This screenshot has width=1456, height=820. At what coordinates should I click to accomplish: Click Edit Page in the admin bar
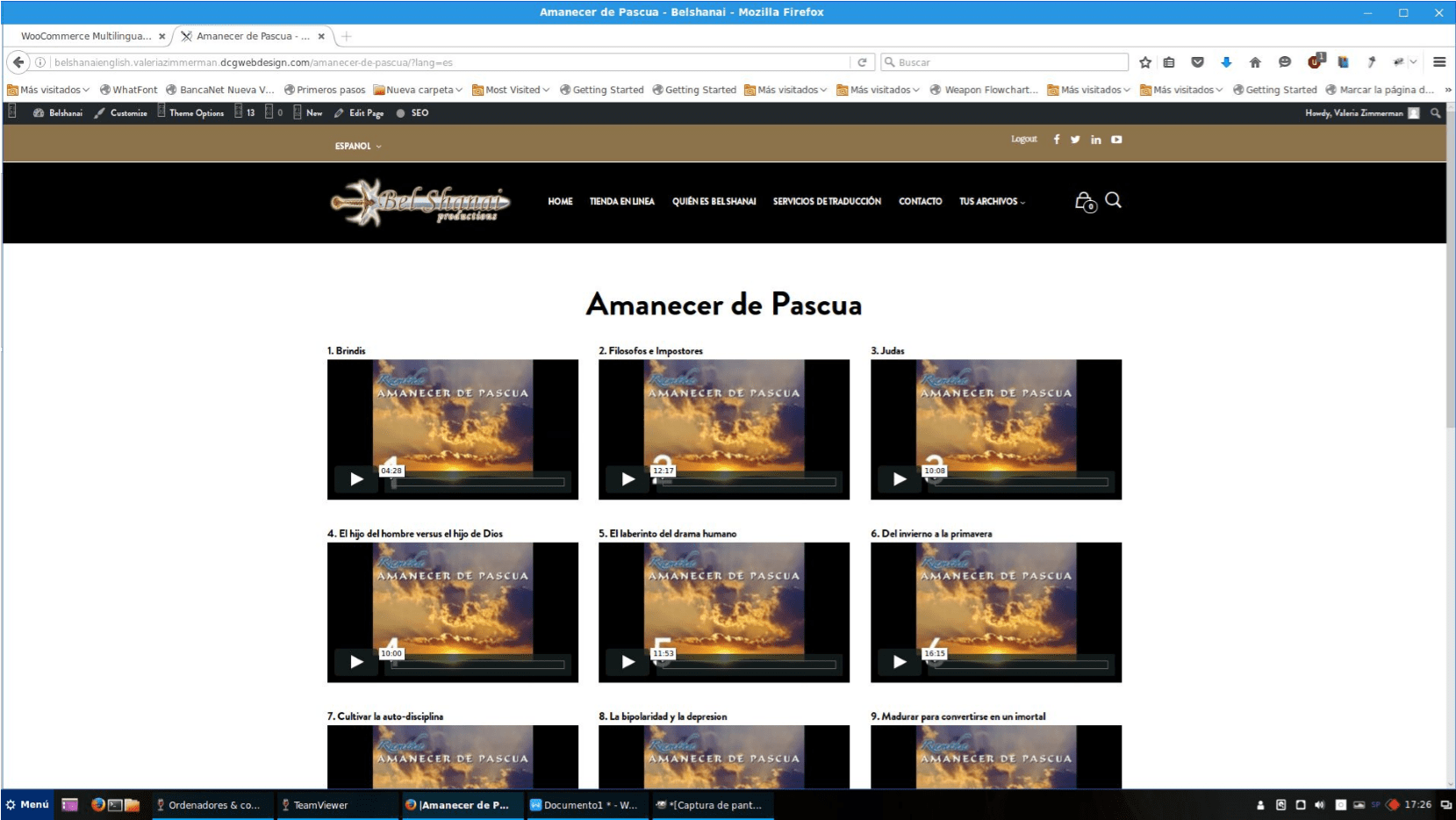pyautogui.click(x=359, y=113)
